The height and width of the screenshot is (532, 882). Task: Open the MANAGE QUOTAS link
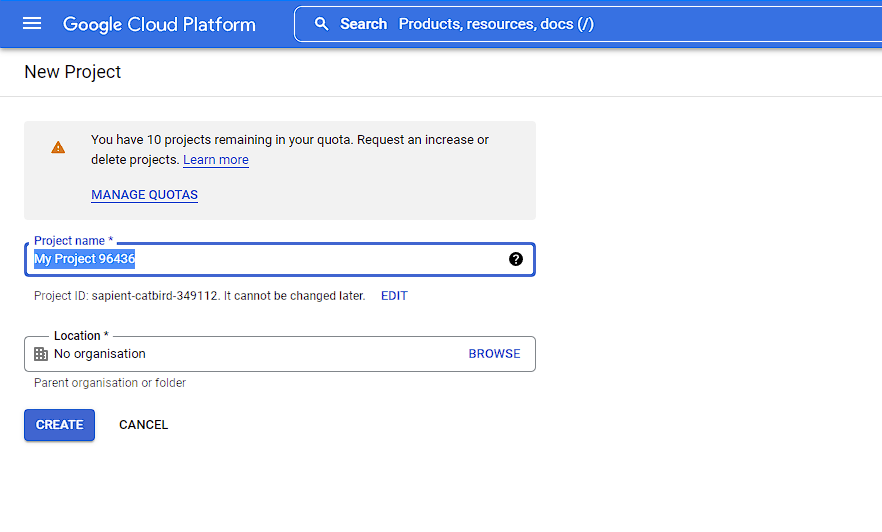145,195
